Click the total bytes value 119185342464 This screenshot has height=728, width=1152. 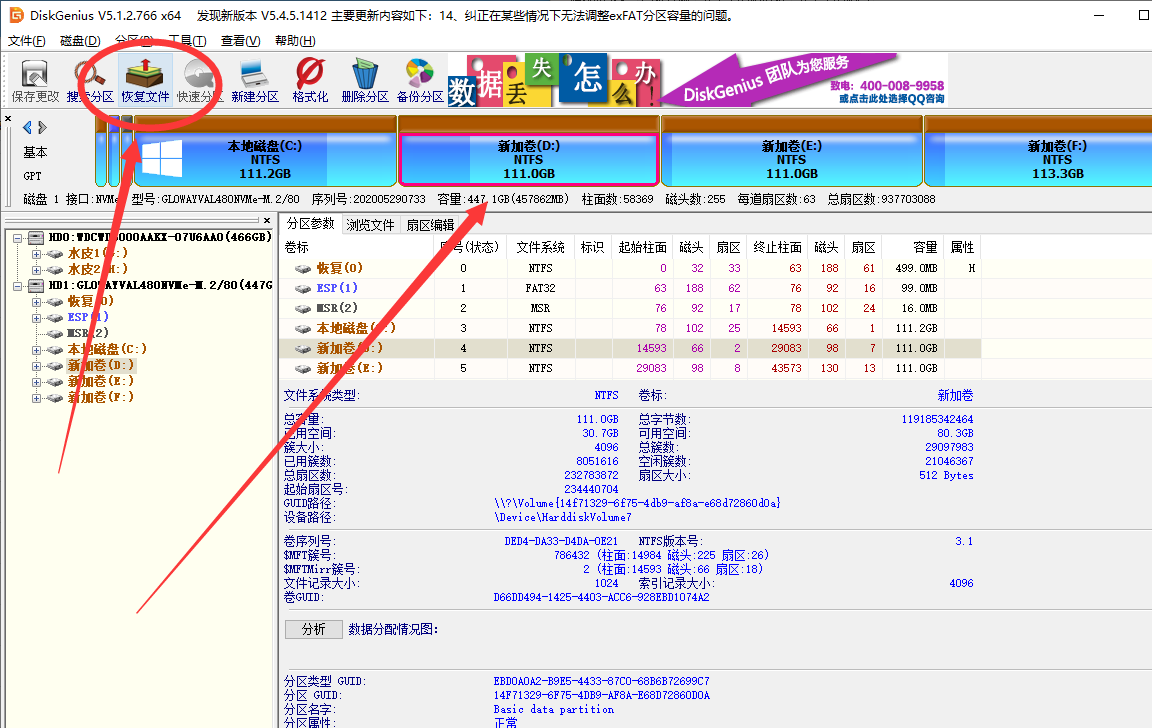(x=937, y=419)
